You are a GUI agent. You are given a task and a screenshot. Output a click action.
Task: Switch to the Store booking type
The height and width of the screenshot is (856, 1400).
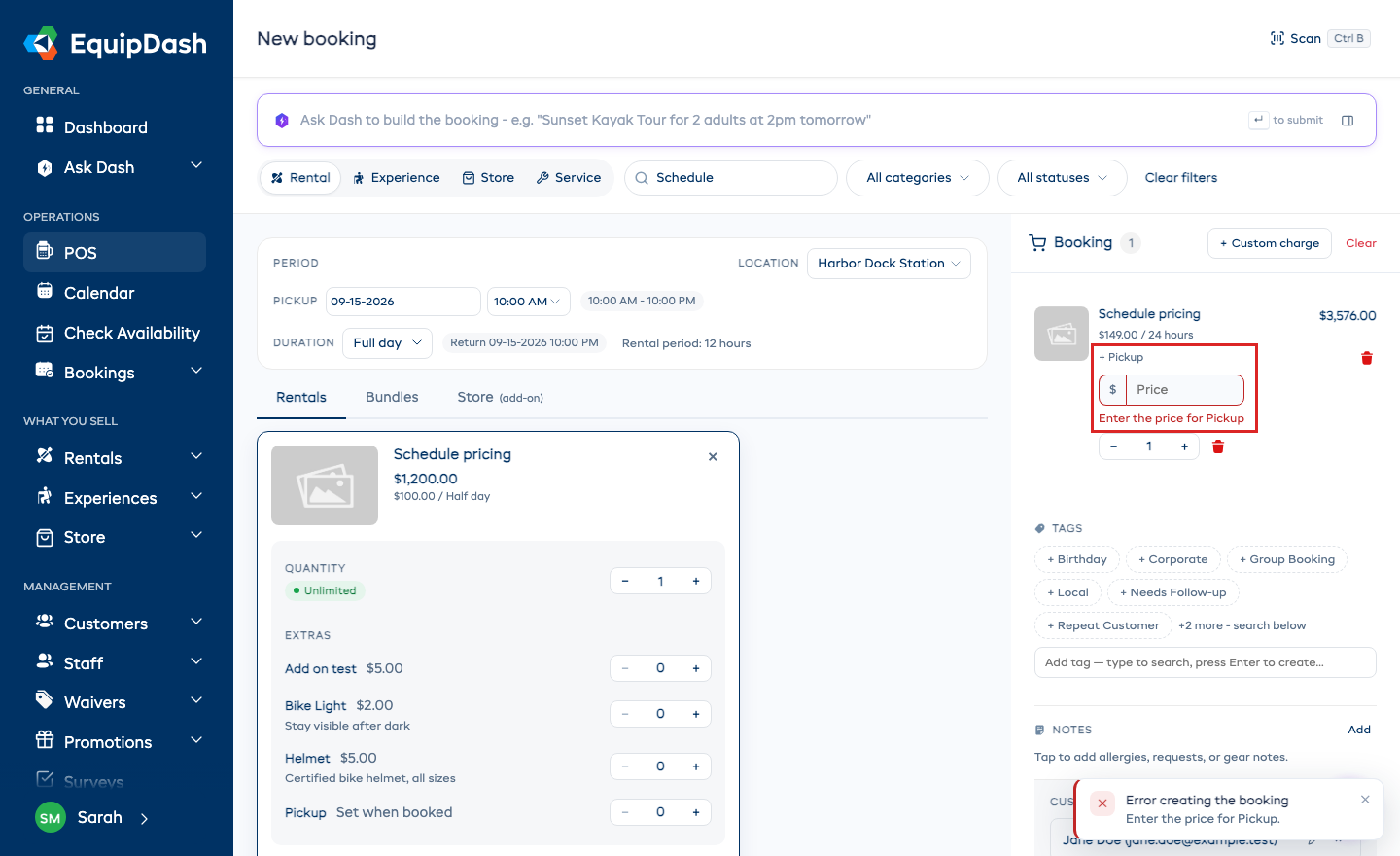[x=488, y=178]
